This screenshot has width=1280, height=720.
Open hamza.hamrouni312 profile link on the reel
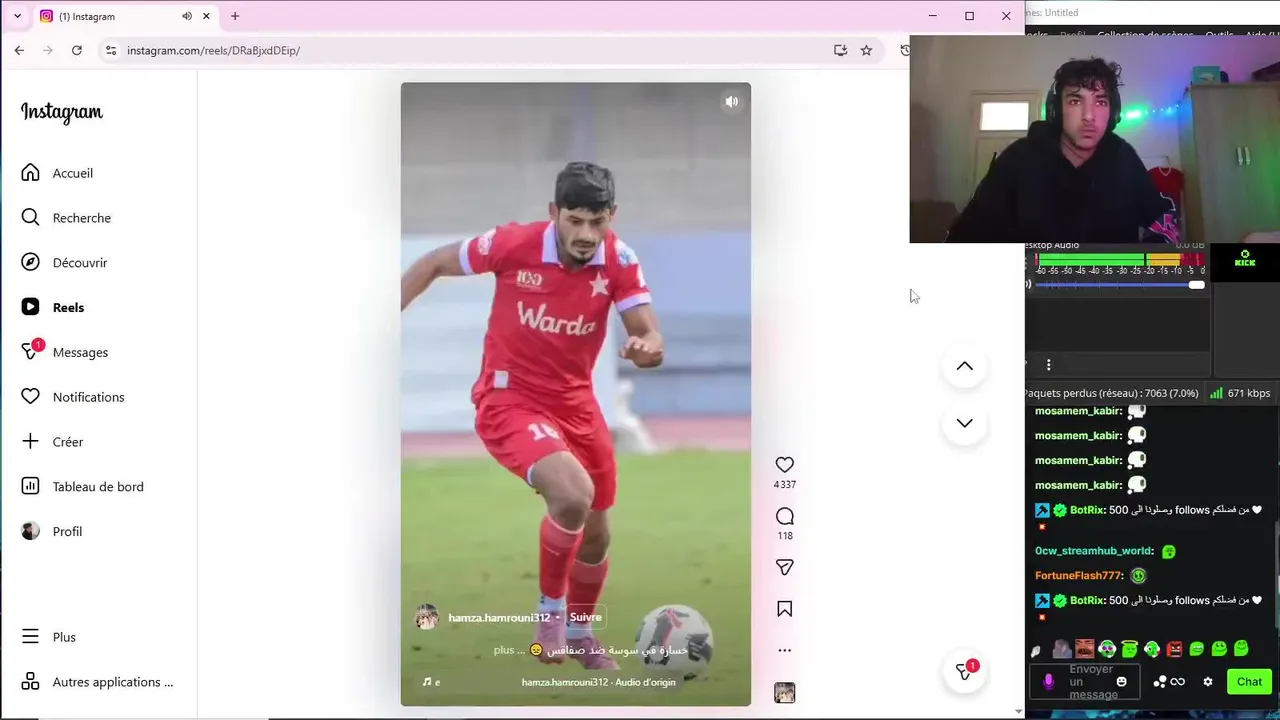499,617
